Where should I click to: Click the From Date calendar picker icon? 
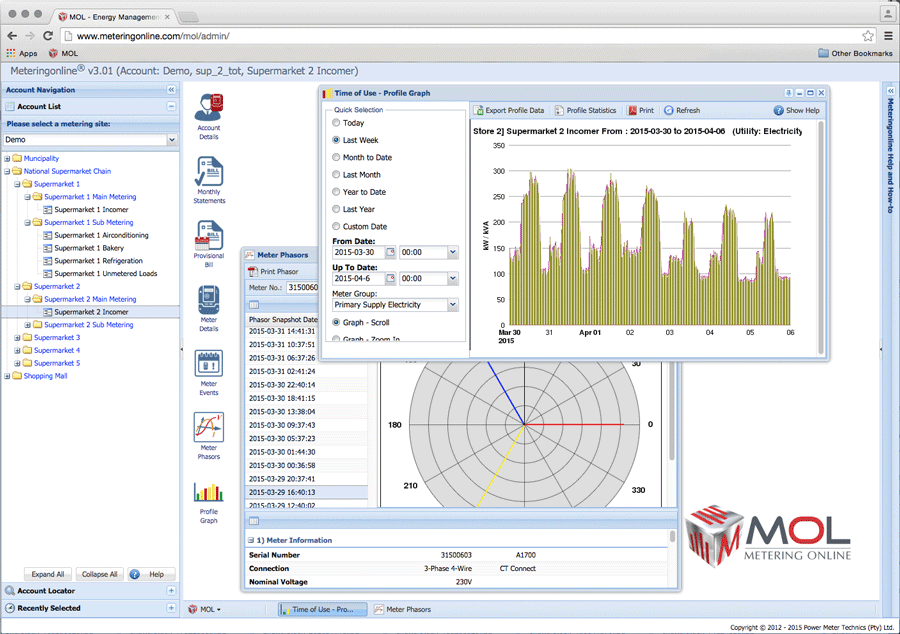[x=390, y=253]
